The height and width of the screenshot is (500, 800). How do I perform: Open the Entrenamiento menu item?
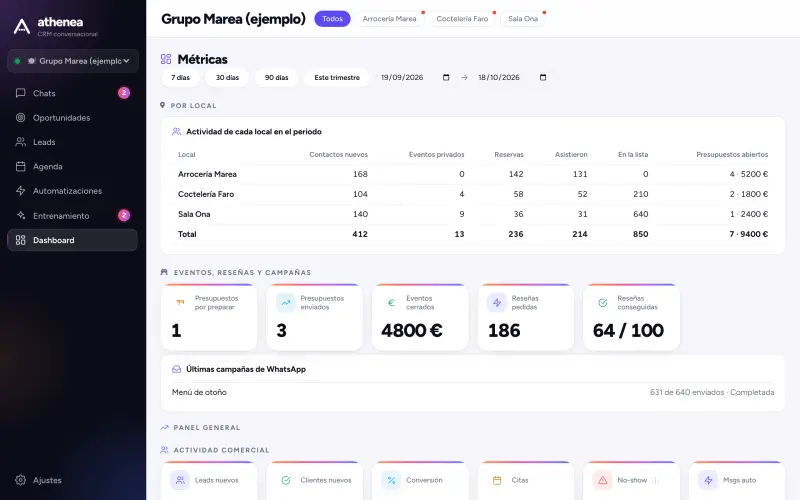point(72,215)
